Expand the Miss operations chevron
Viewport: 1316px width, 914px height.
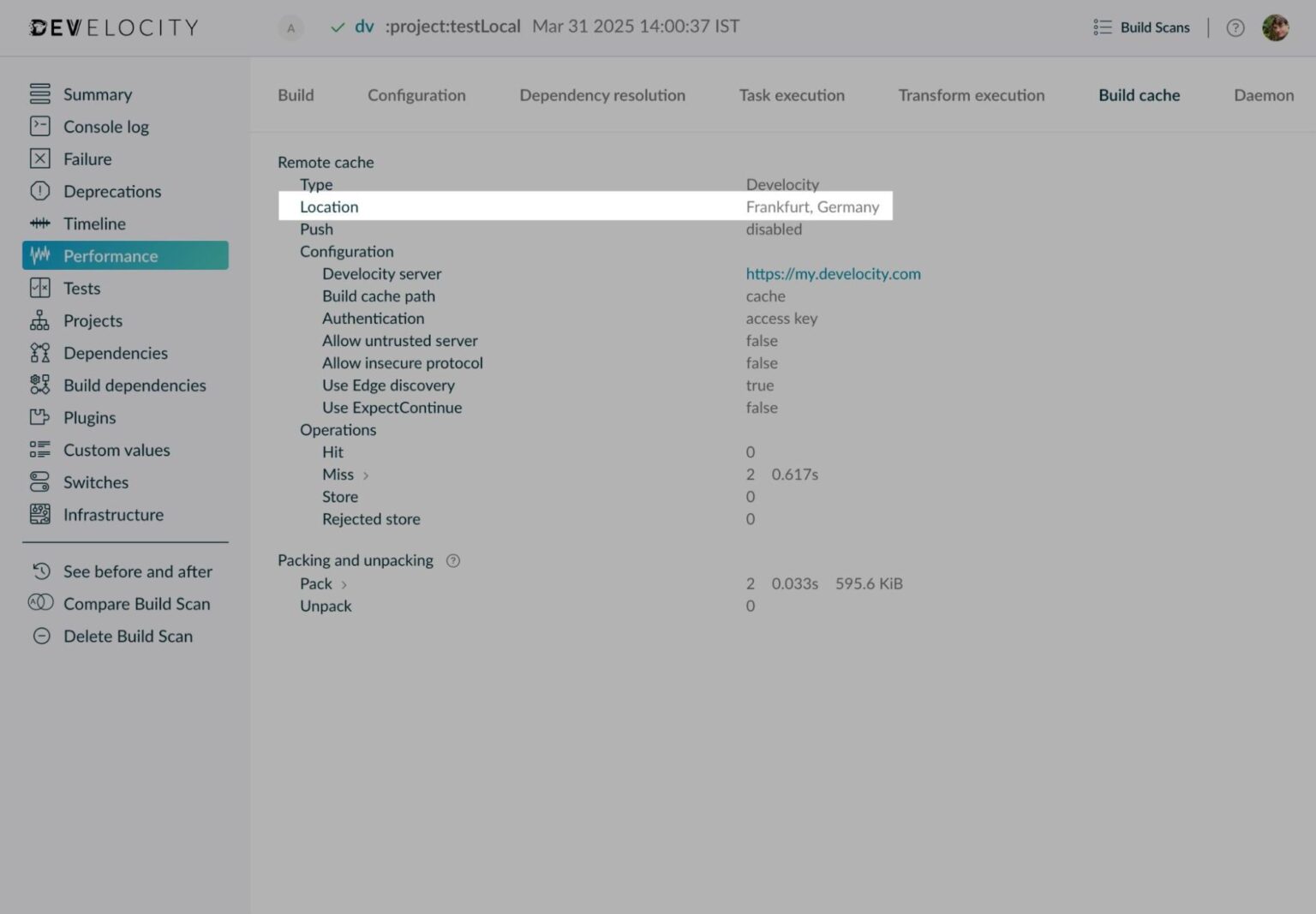click(x=366, y=475)
